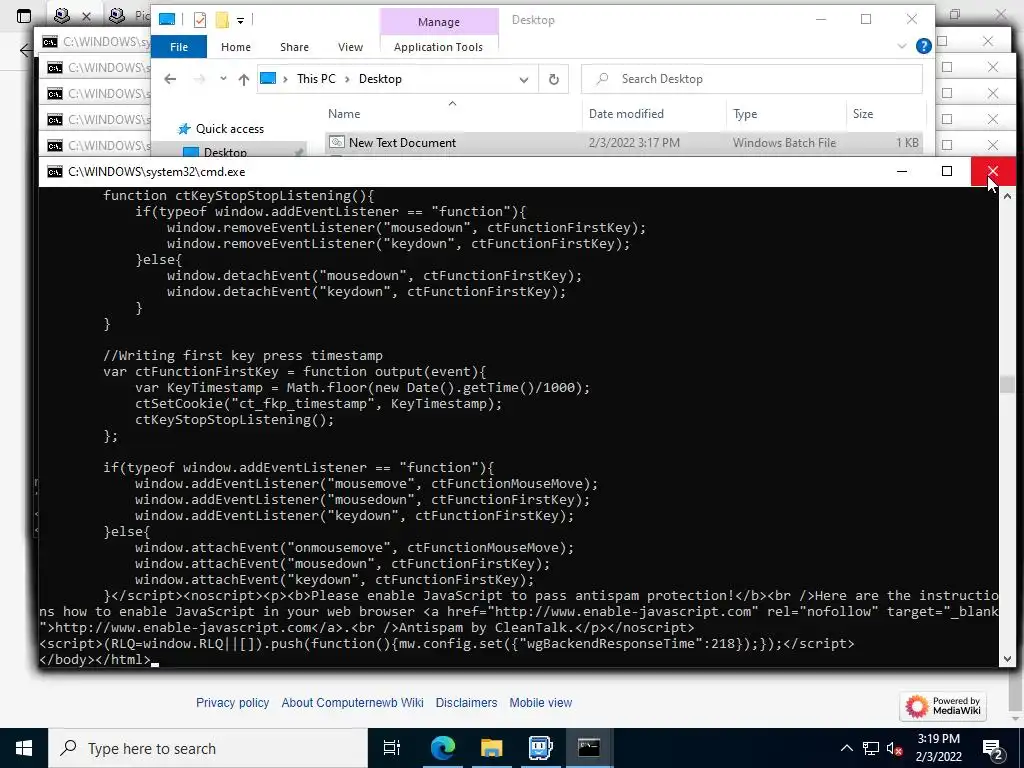Open File Explorer taskbar icon
This screenshot has height=768, width=1024.
pos(492,748)
